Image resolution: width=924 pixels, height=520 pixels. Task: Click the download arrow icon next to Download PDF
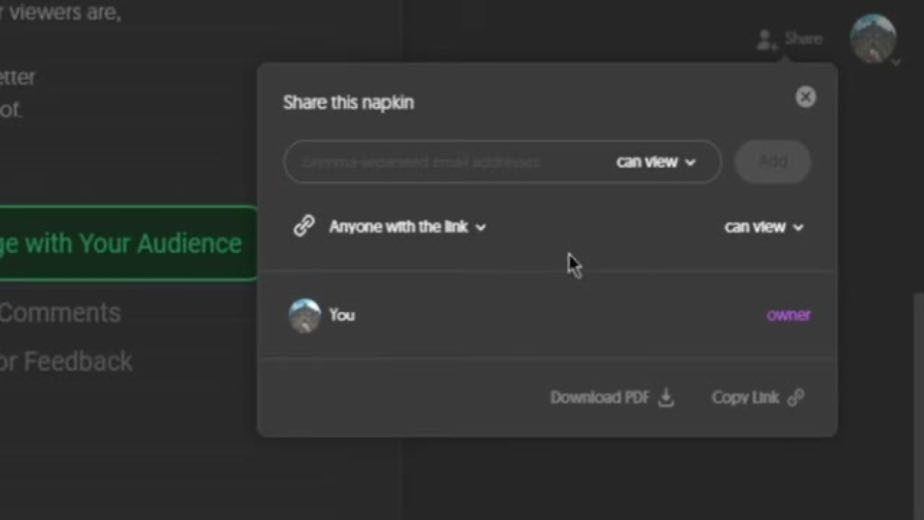tap(666, 397)
